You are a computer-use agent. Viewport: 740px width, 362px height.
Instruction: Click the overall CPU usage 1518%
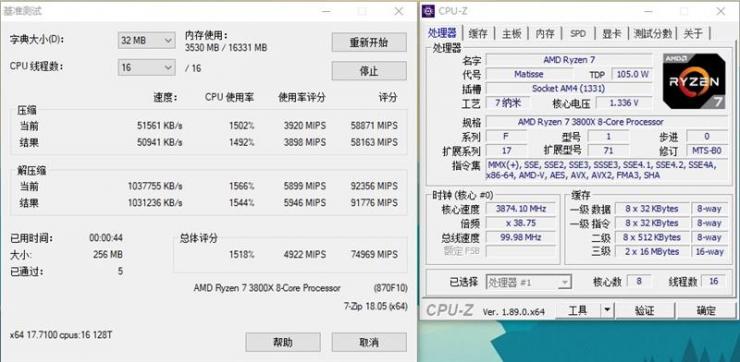click(x=242, y=254)
